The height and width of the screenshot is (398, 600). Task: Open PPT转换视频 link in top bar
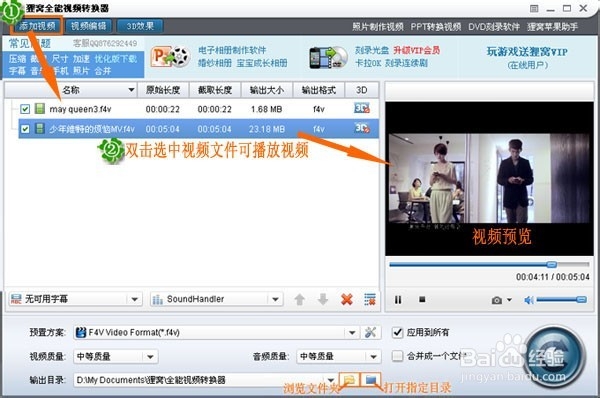tap(436, 27)
